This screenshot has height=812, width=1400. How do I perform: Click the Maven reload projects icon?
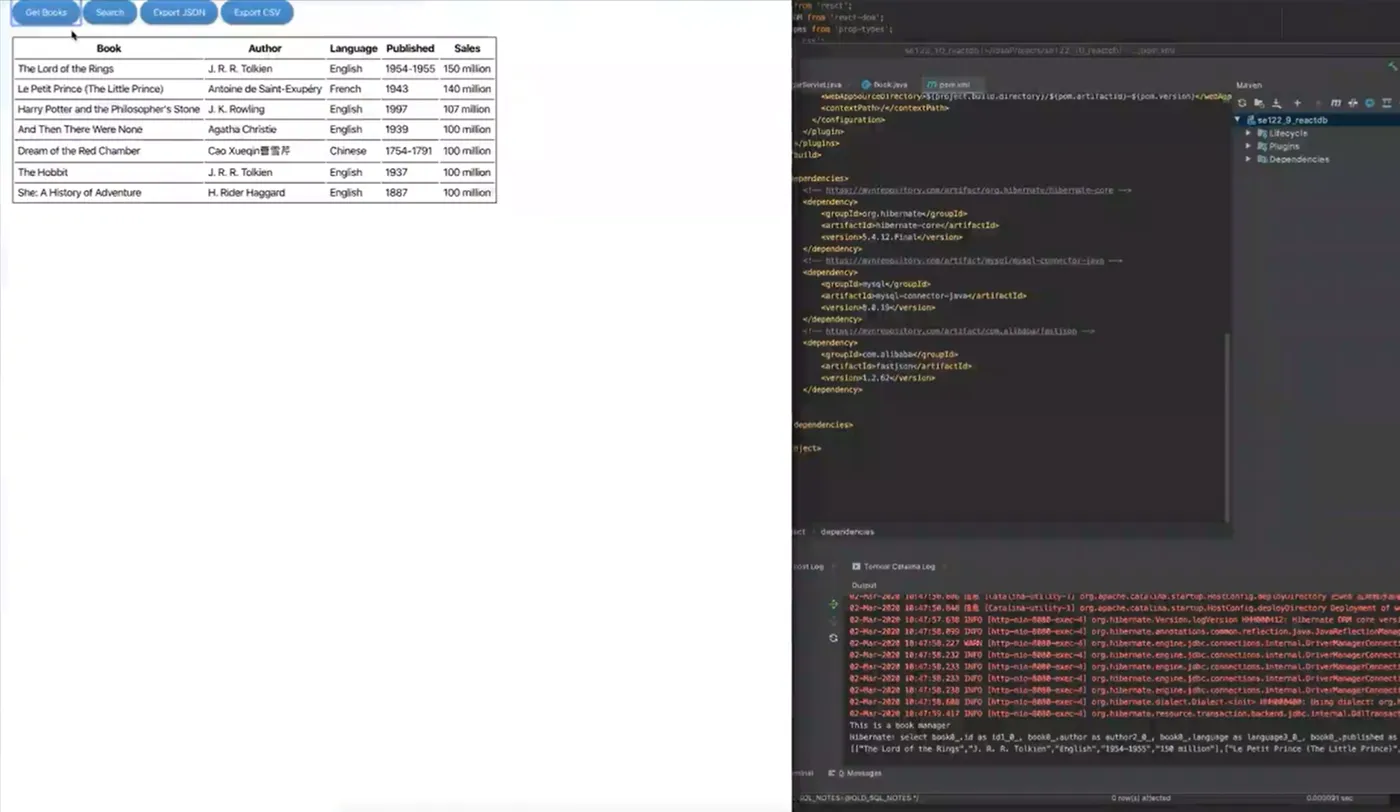point(1242,103)
